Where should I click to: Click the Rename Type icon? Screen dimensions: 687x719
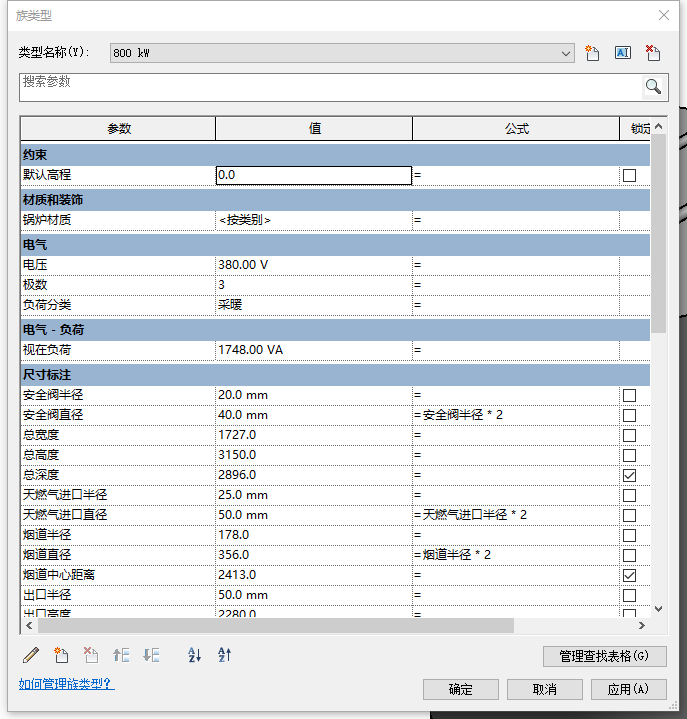coord(622,53)
